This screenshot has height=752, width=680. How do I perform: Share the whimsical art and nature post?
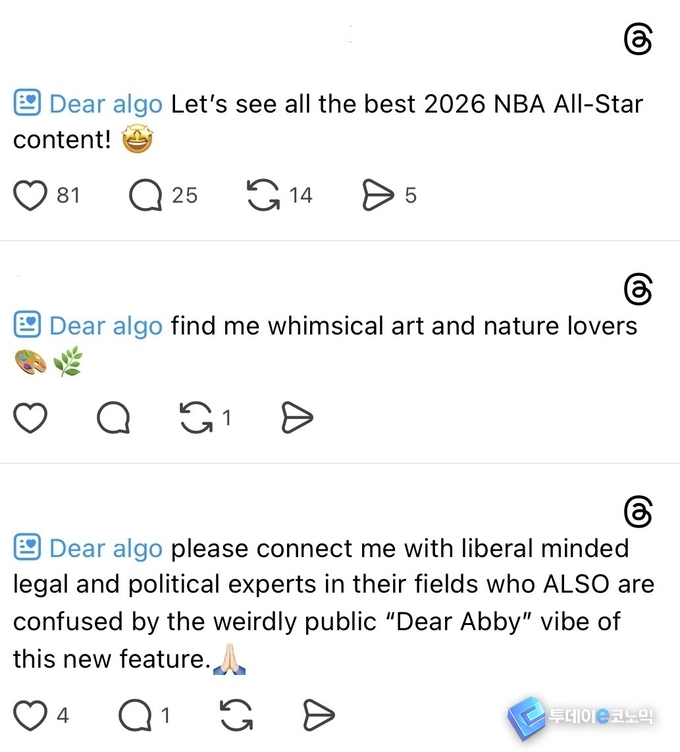click(297, 418)
